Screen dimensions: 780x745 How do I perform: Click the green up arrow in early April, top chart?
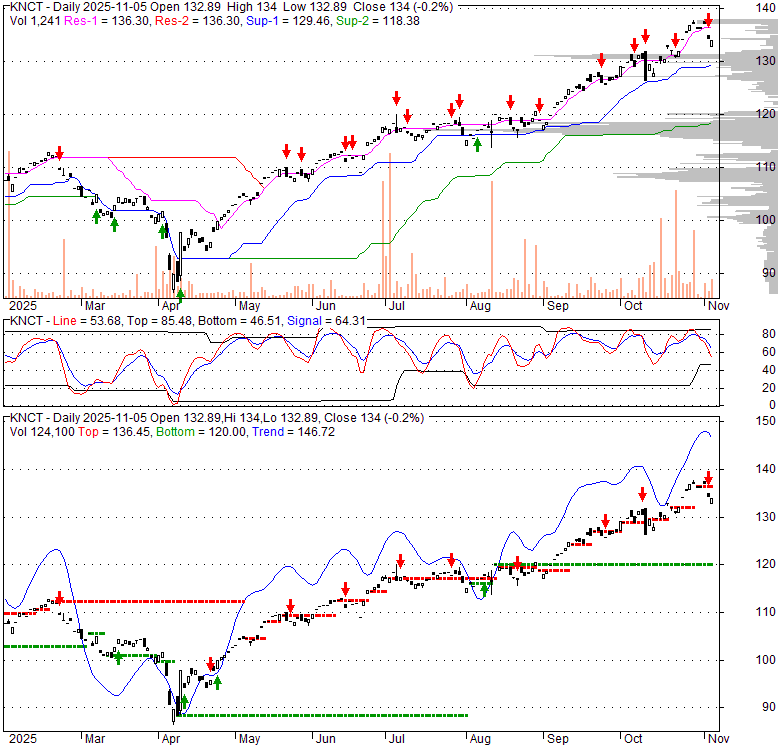(180, 295)
